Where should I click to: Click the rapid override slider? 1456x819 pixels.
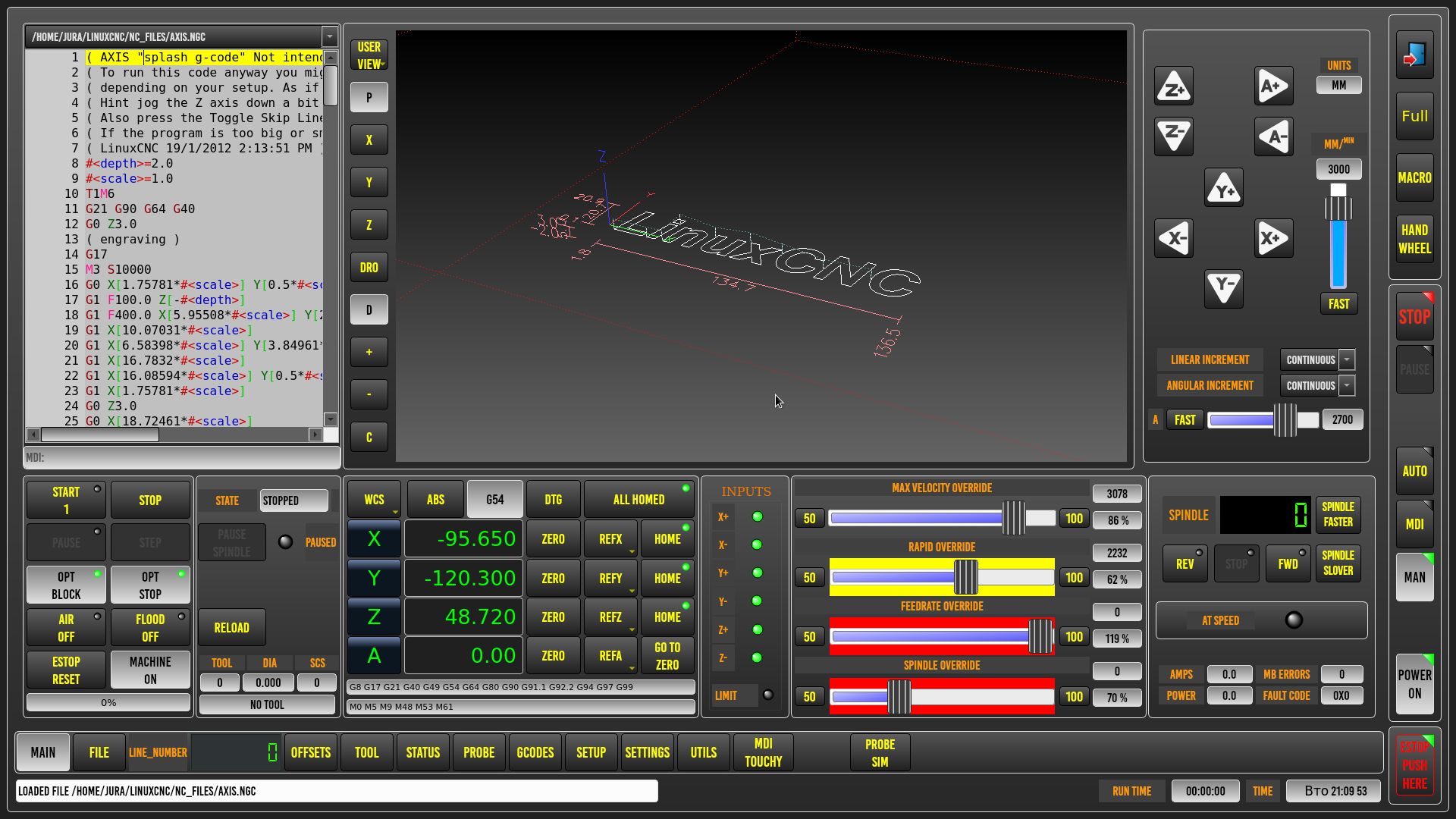942,577
